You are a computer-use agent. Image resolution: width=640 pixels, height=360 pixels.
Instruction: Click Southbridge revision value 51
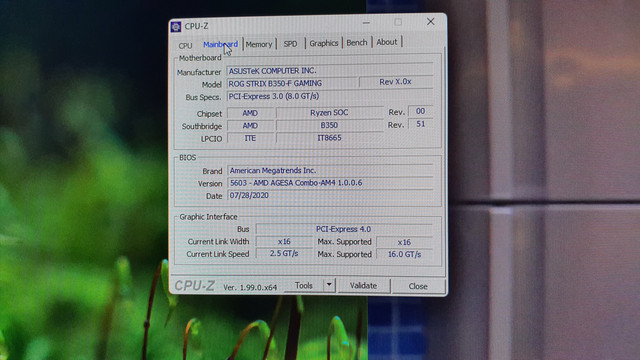[420, 124]
